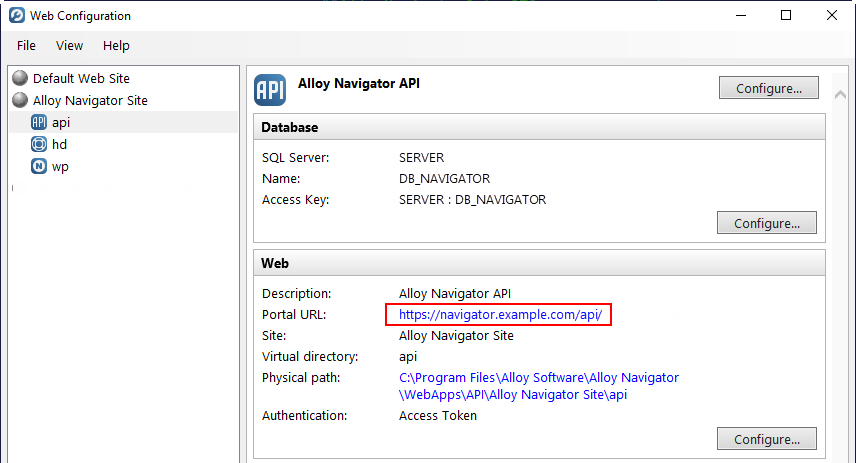
Task: Open the Help menu
Action: click(116, 46)
